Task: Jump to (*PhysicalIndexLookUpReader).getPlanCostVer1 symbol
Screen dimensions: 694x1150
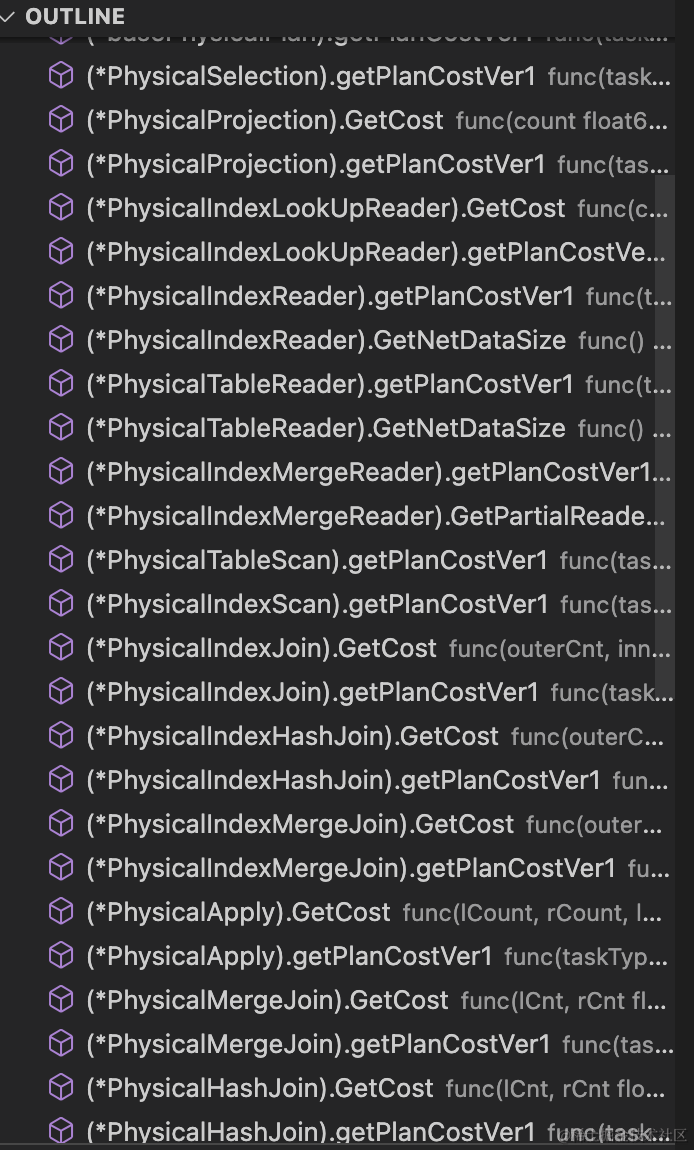Action: pos(370,252)
